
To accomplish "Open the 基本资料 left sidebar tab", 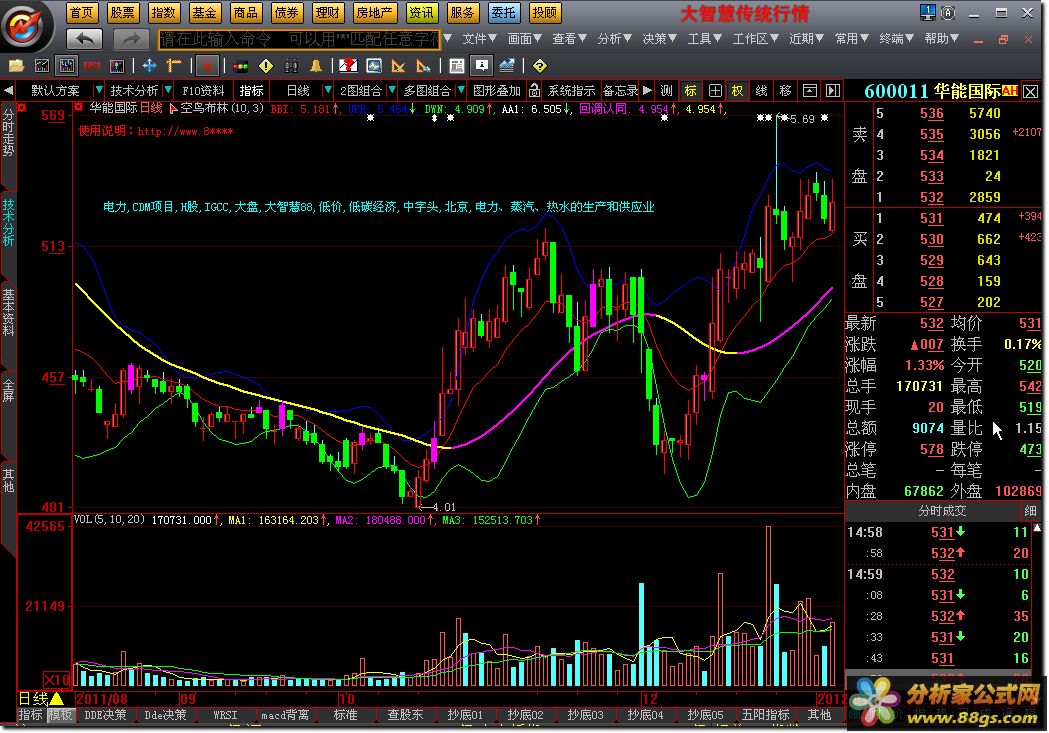I will [x=8, y=311].
